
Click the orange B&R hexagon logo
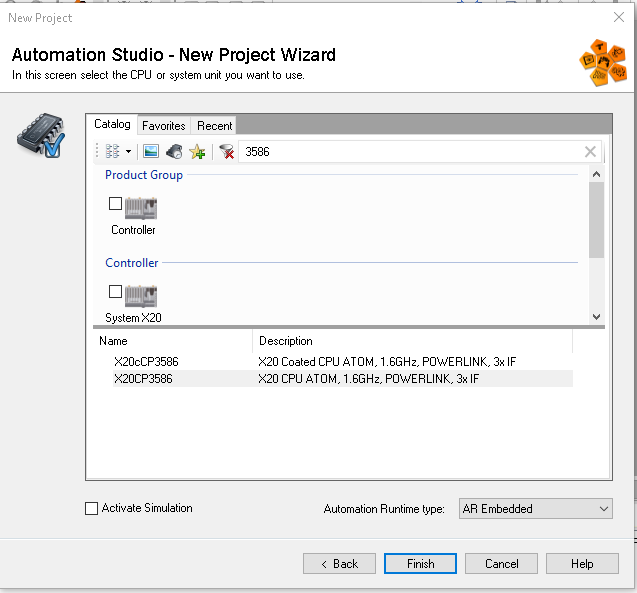[603, 63]
